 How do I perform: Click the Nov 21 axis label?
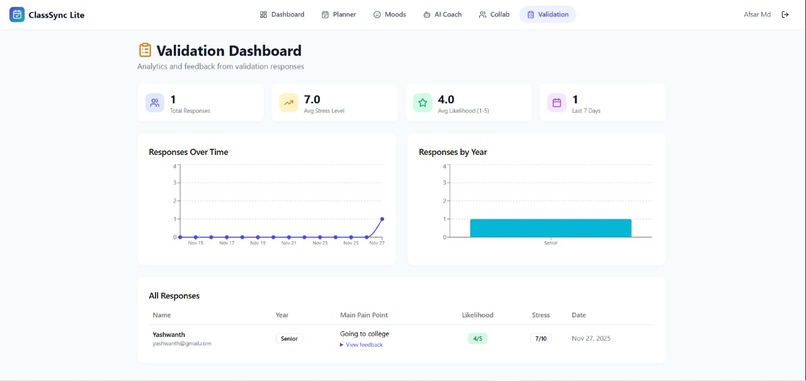click(x=289, y=243)
